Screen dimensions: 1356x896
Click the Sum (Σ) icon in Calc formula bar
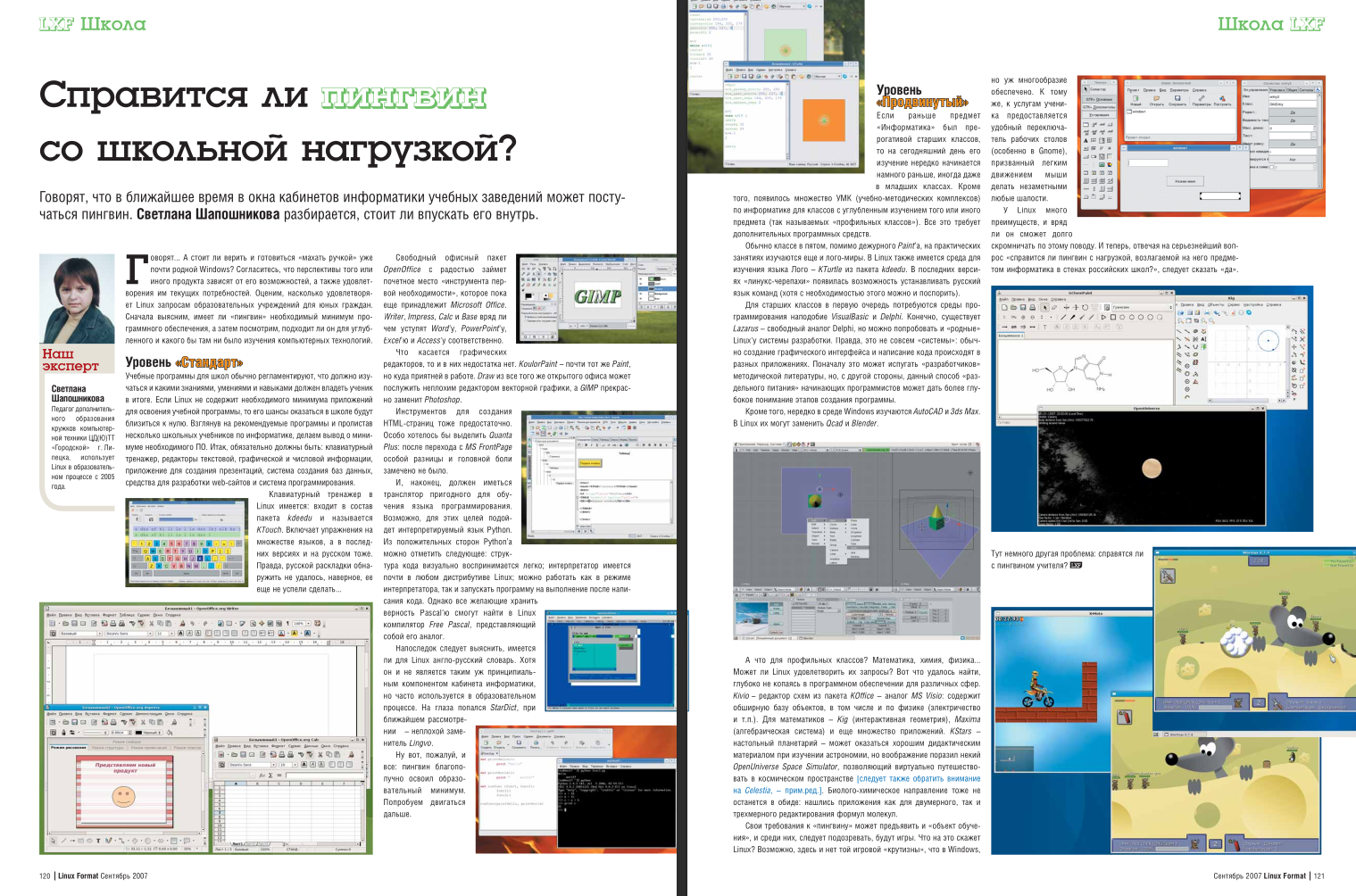click(270, 776)
